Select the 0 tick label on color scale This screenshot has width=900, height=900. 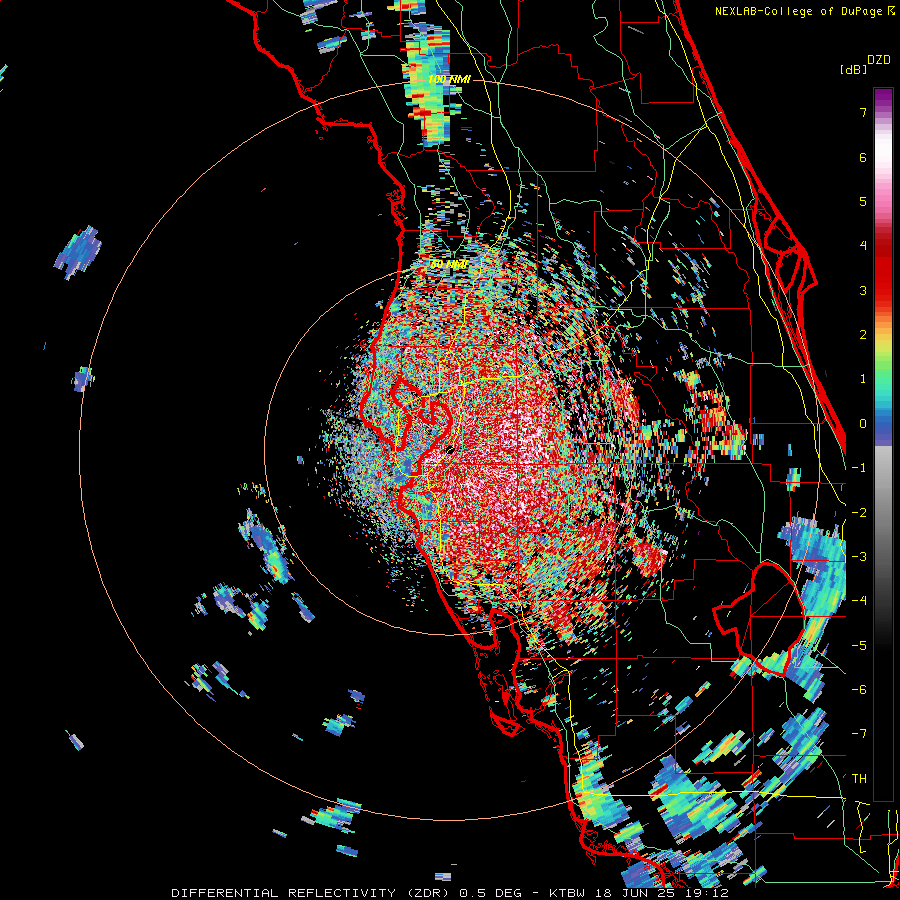coord(863,424)
